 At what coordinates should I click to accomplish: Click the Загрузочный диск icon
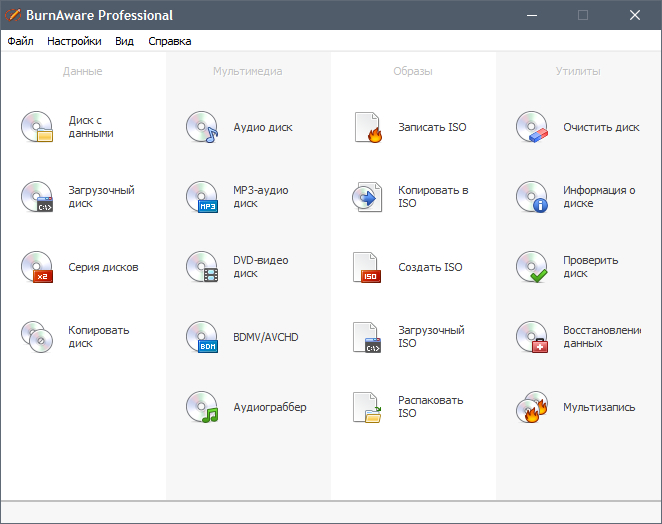[x=37, y=197]
